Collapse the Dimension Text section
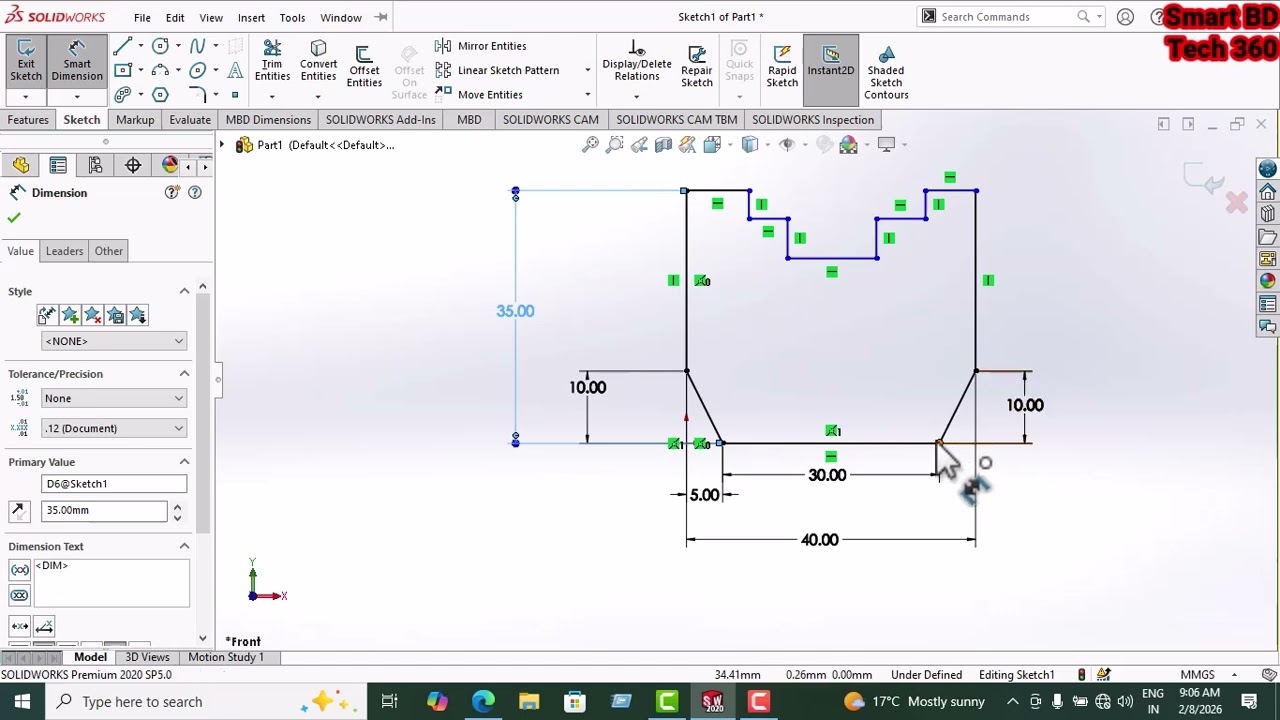Viewport: 1280px width, 720px height. (x=184, y=546)
